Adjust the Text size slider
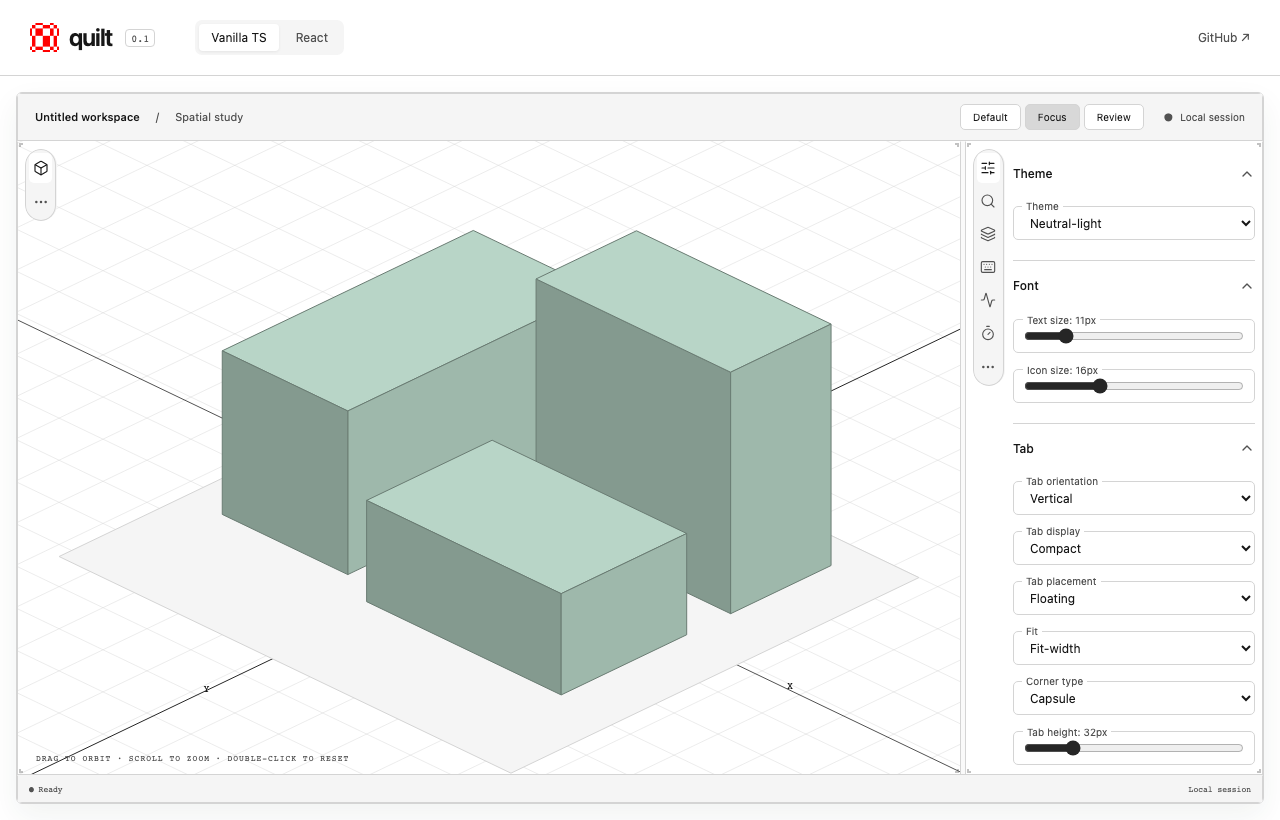 pos(1134,336)
